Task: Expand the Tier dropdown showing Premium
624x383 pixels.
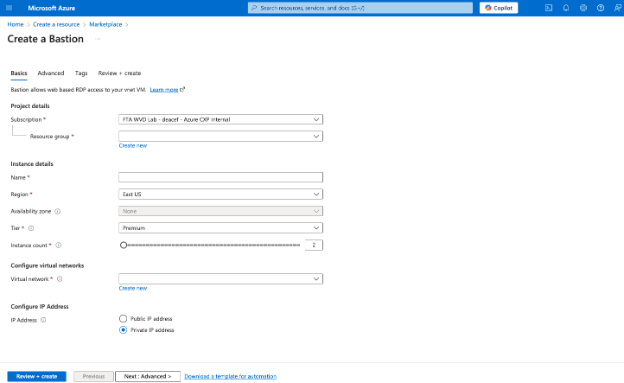Action: [x=220, y=228]
